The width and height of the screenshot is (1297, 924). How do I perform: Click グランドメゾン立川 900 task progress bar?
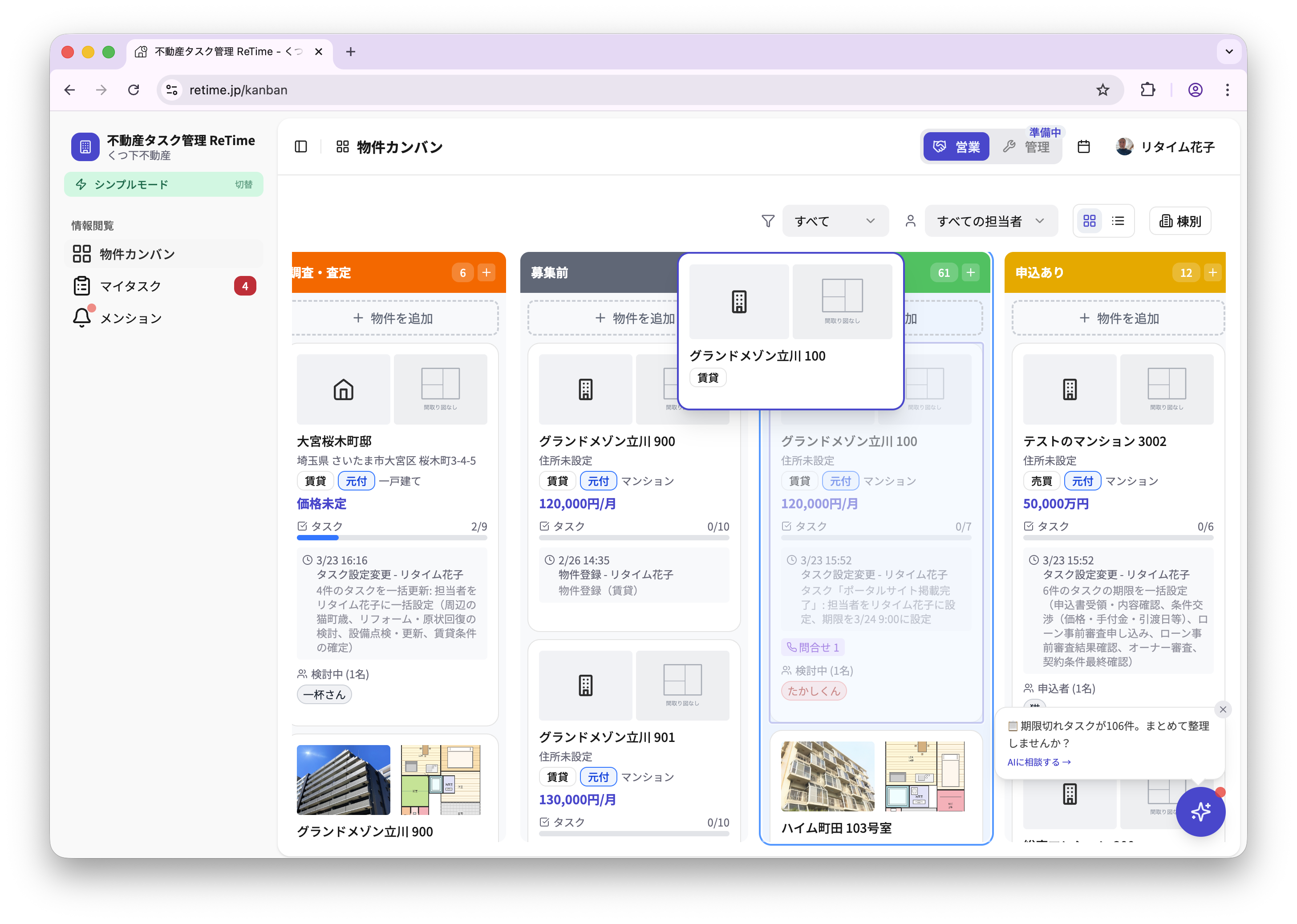(x=634, y=538)
